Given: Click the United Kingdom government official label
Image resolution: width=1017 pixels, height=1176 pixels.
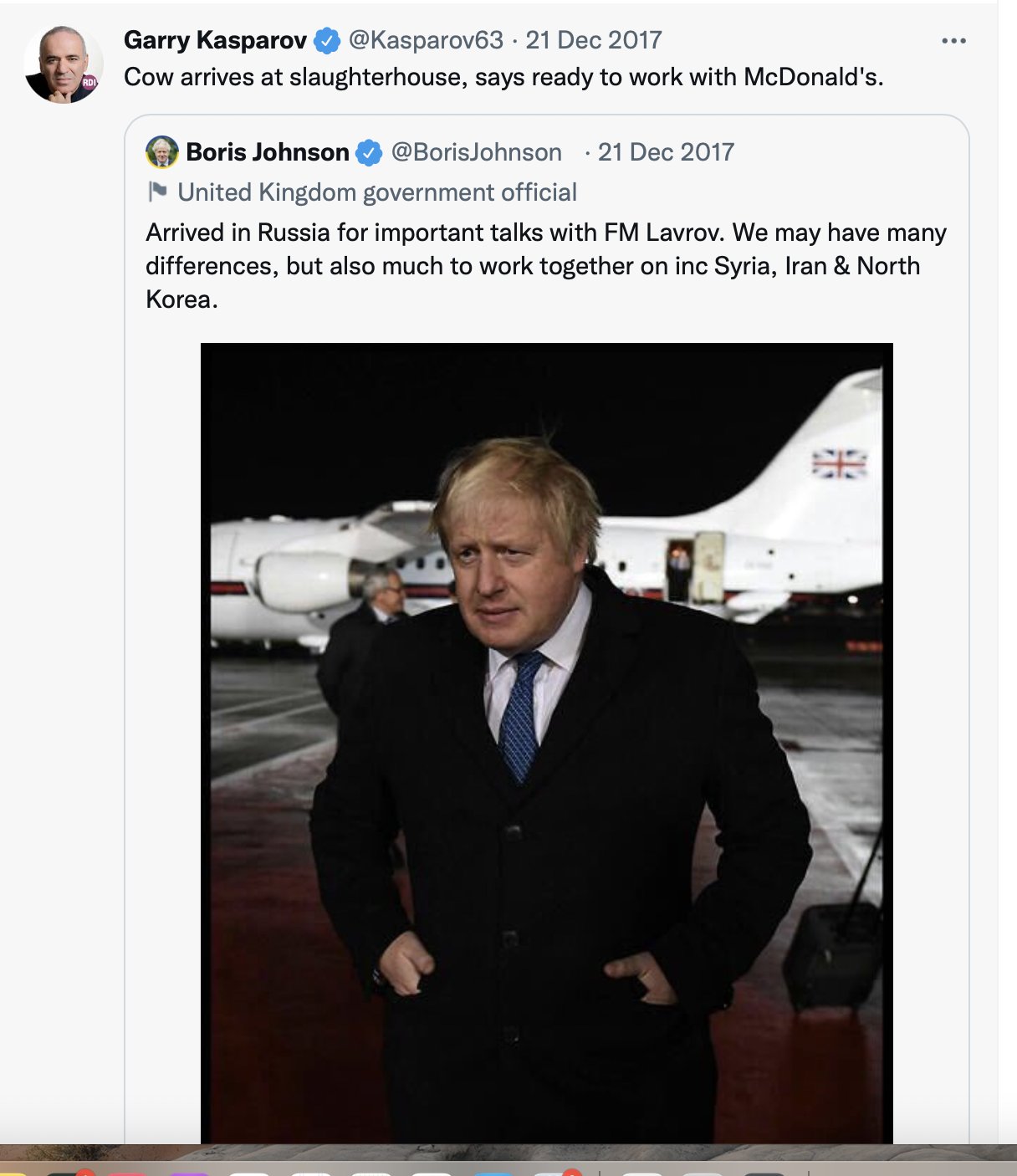Looking at the screenshot, I should click(377, 192).
